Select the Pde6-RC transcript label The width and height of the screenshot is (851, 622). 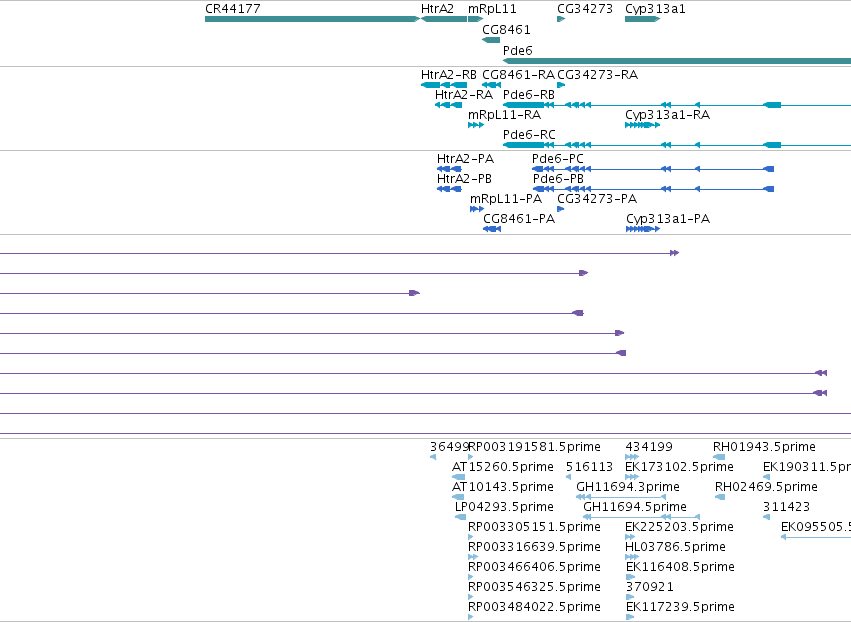coord(529,134)
